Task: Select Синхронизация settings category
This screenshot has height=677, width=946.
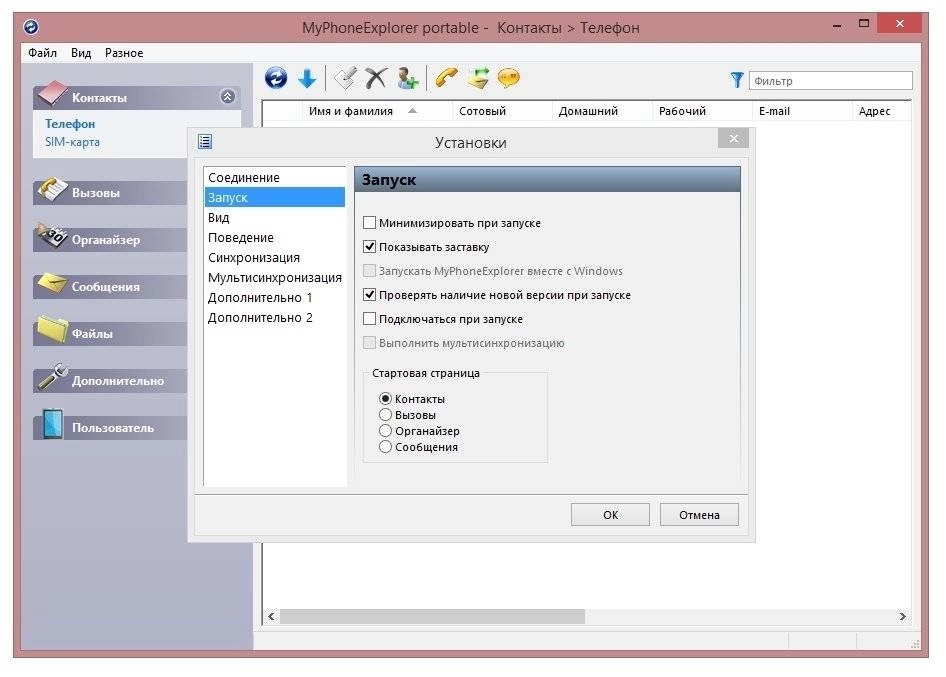Action: tap(275, 258)
